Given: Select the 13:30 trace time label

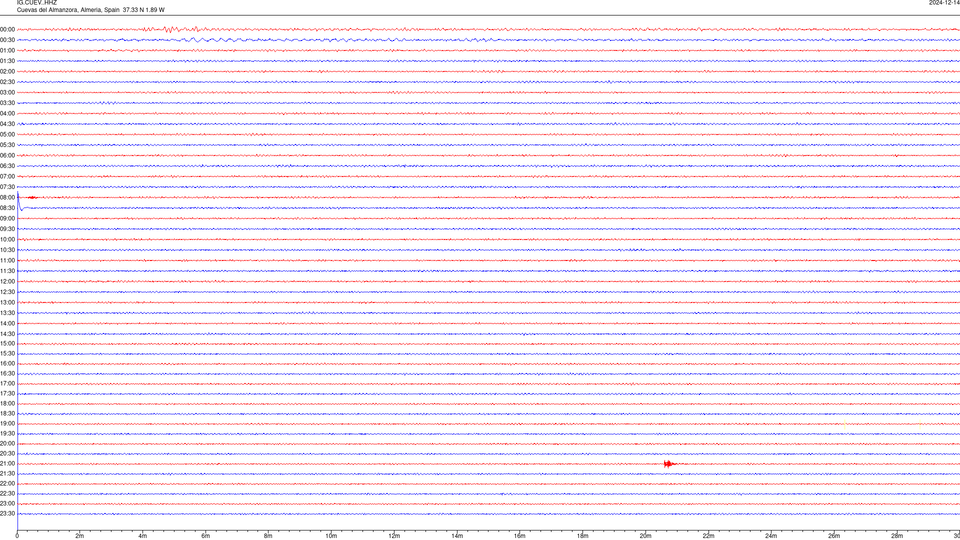Looking at the screenshot, I should click(x=7, y=313).
